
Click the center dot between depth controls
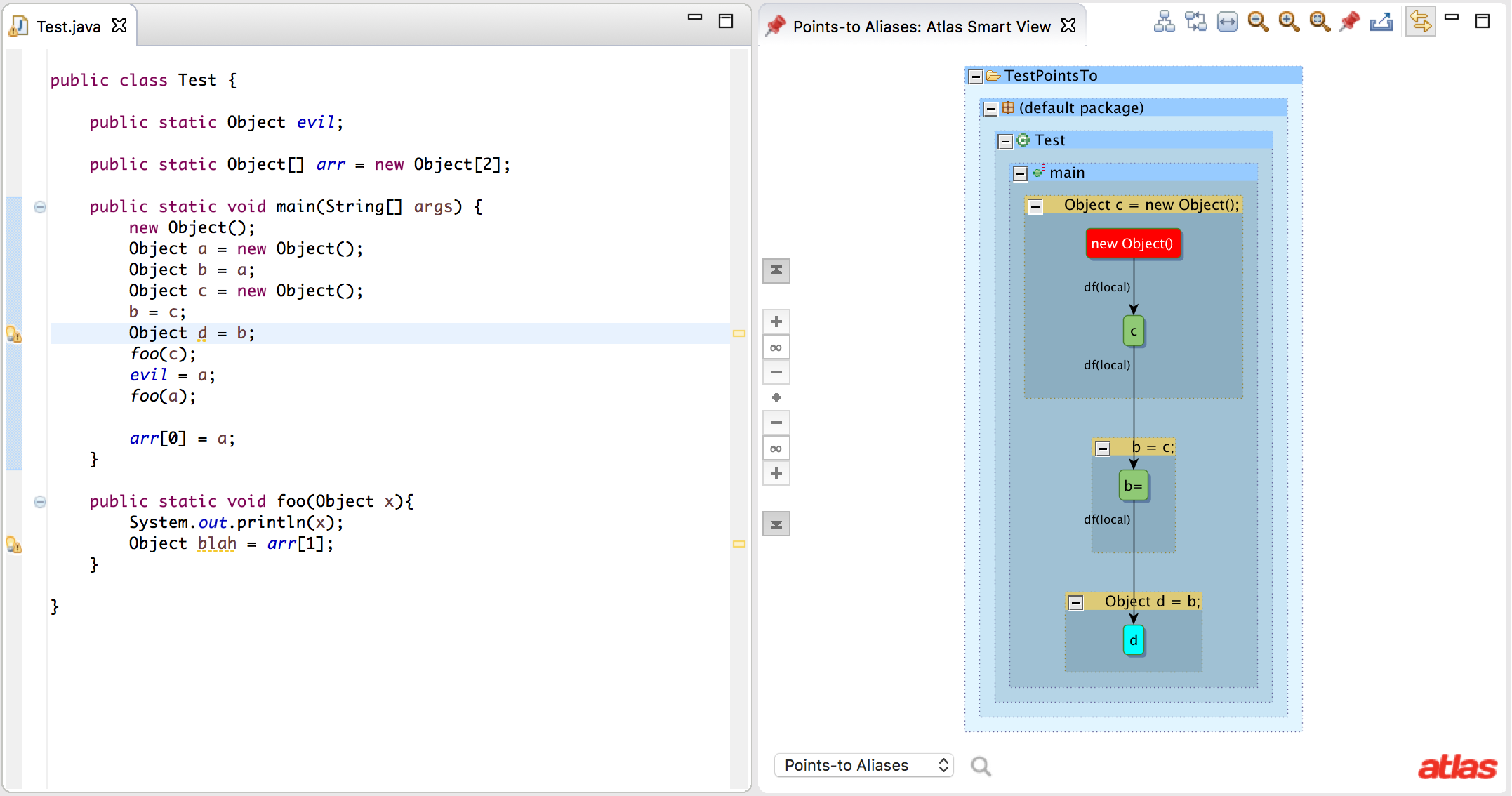pos(776,397)
